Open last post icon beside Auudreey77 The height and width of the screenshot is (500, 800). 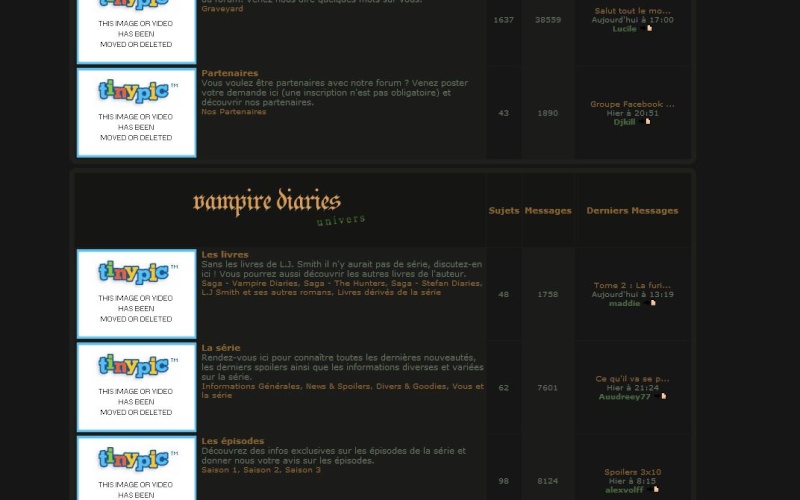(x=660, y=396)
